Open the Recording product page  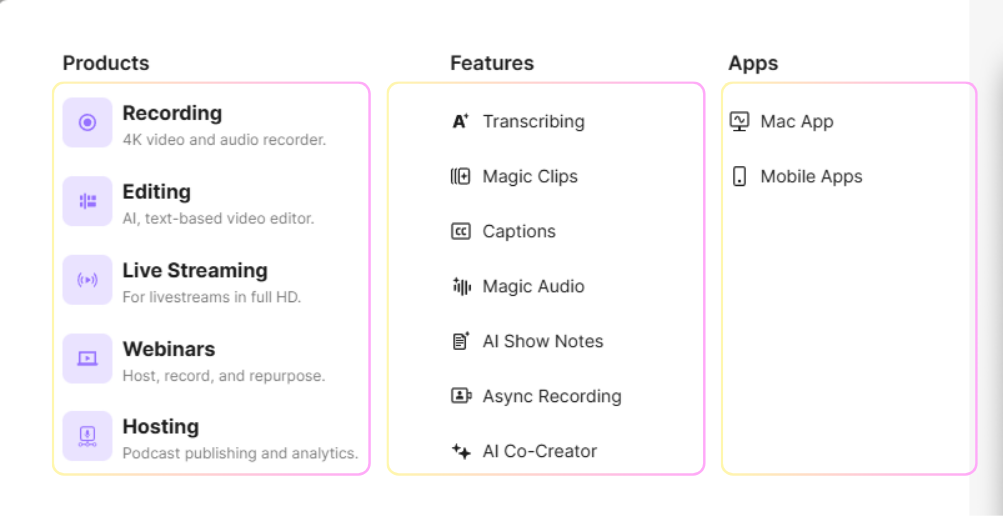tap(172, 114)
